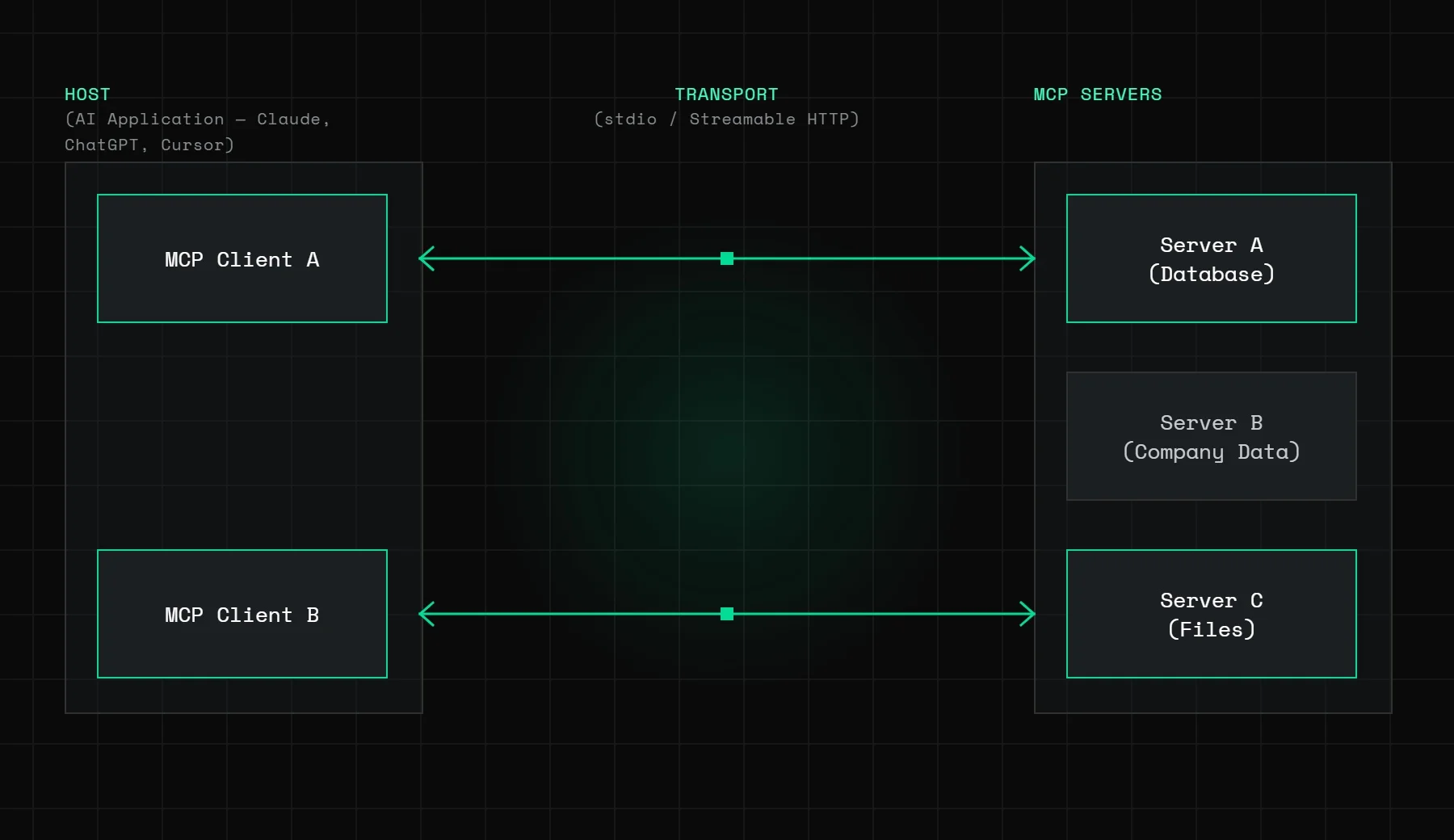1454x840 pixels.
Task: Select the MCP Client A box
Action: click(242, 258)
